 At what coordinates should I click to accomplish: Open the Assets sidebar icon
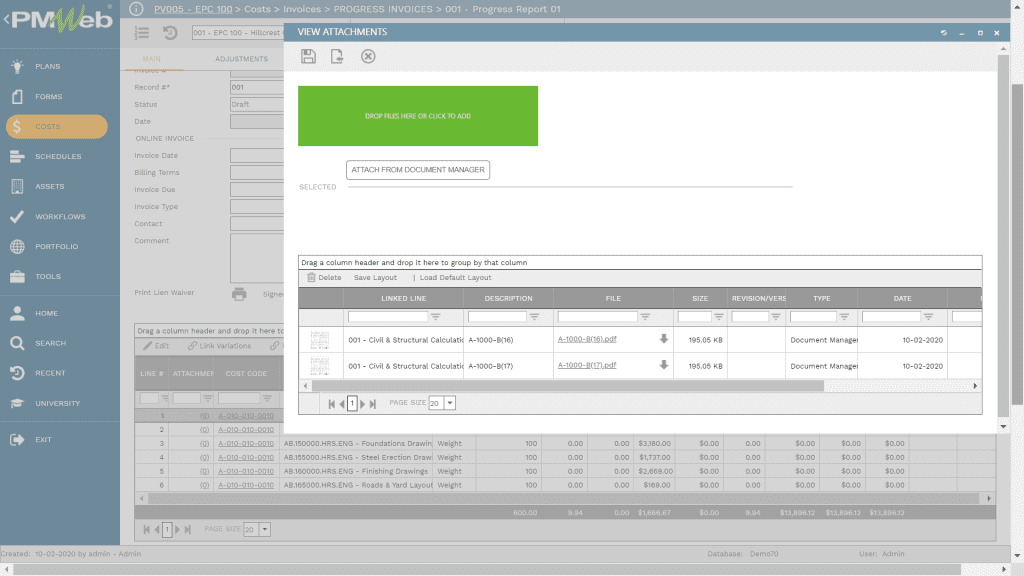pyautogui.click(x=18, y=187)
